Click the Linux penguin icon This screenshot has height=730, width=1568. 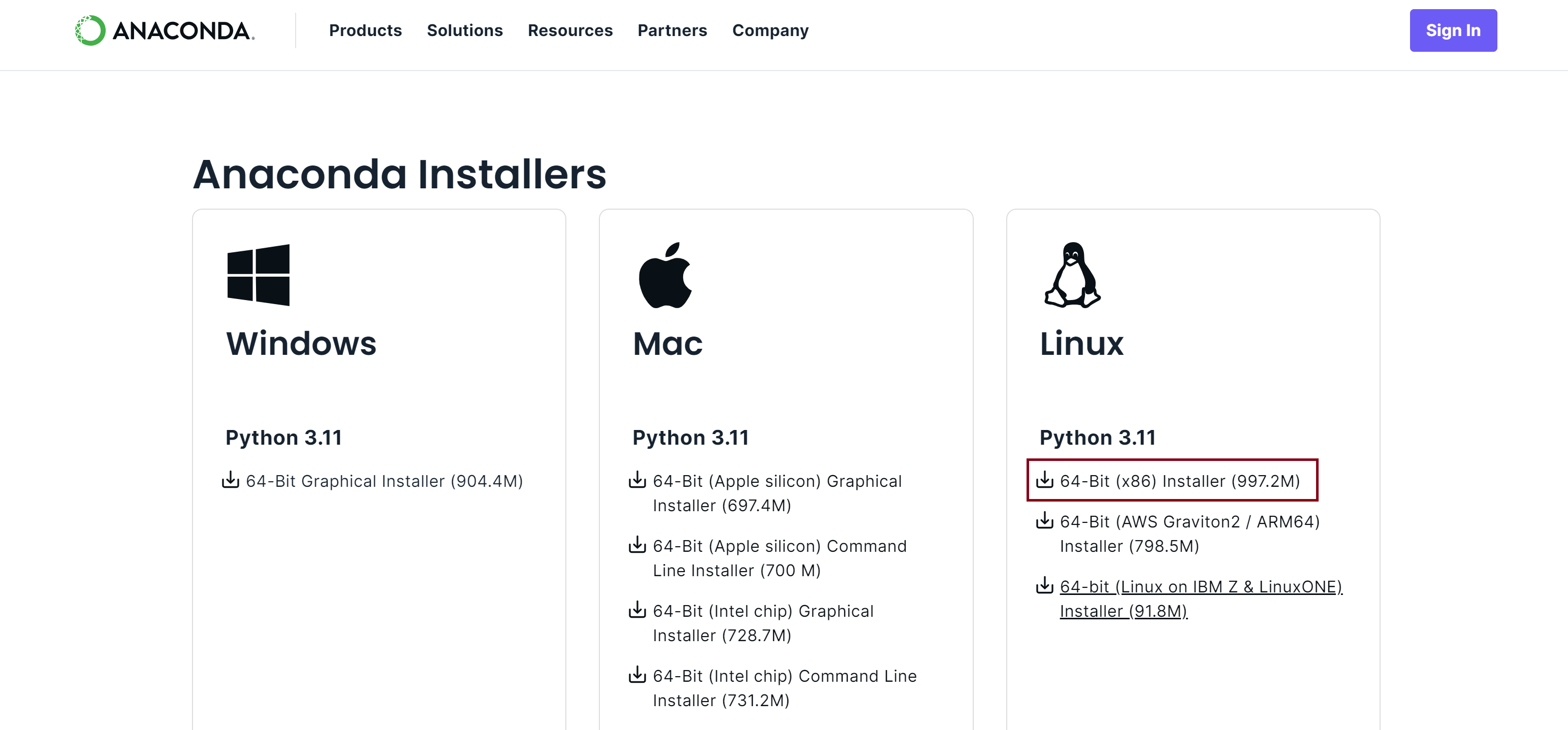point(1073,275)
